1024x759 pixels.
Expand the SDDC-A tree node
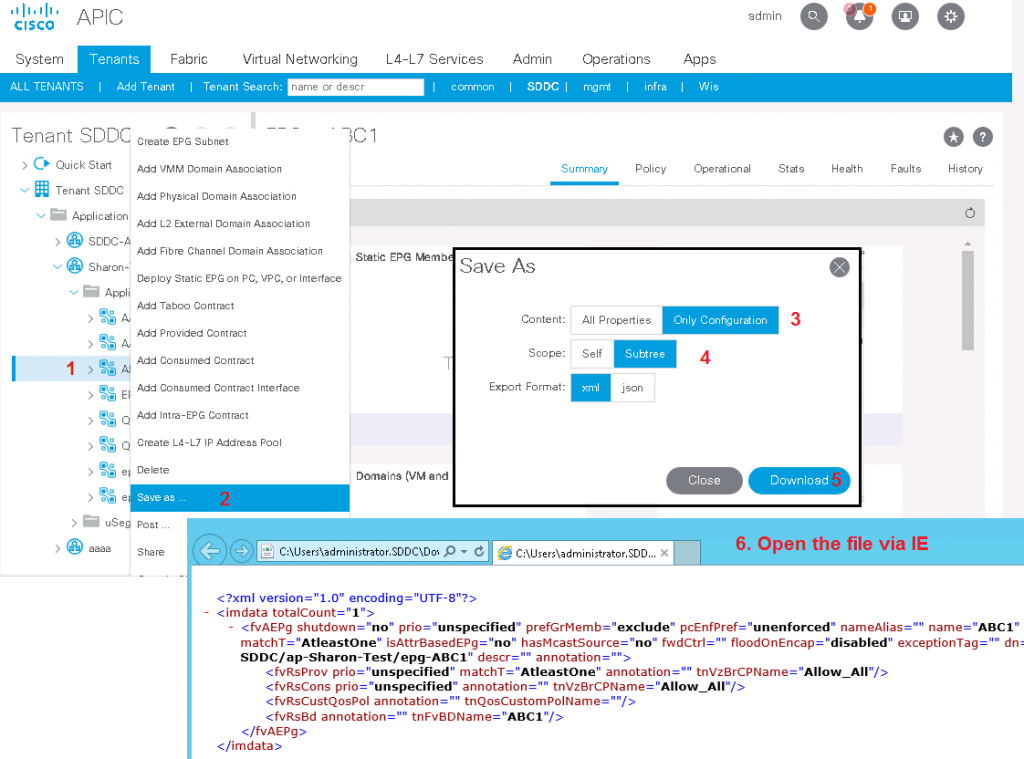pyautogui.click(x=57, y=242)
